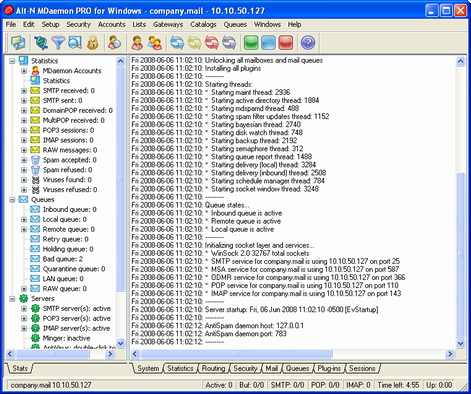
Task: Collapse the Servers tree node
Action: (x=12, y=299)
